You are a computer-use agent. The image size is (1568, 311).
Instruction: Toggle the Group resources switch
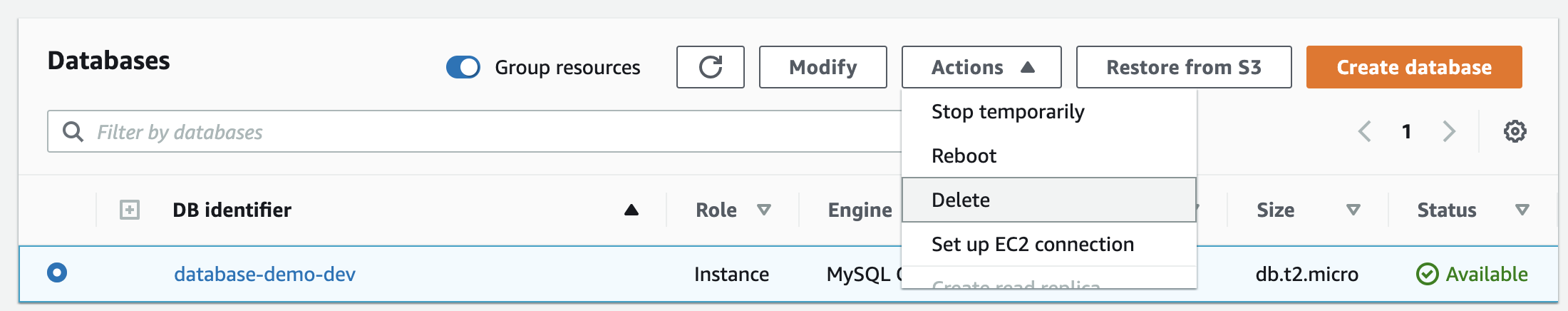463,67
